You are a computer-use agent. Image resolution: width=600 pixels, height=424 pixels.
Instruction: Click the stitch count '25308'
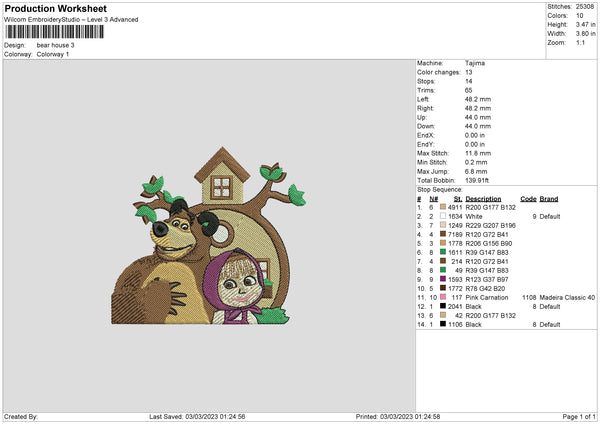[x=585, y=7]
